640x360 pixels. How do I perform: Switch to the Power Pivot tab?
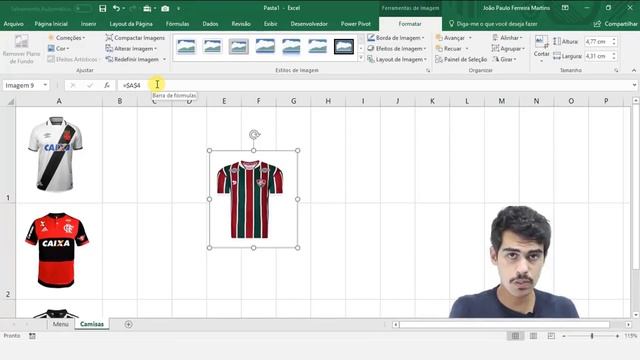click(356, 24)
